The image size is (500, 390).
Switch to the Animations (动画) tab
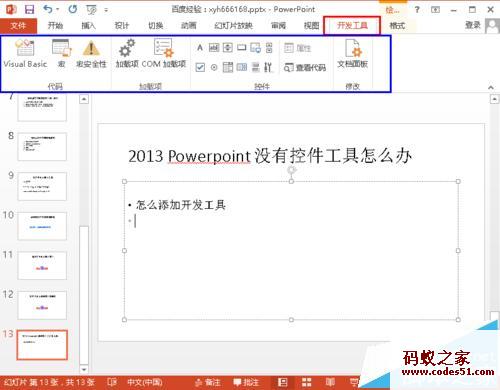click(x=189, y=26)
